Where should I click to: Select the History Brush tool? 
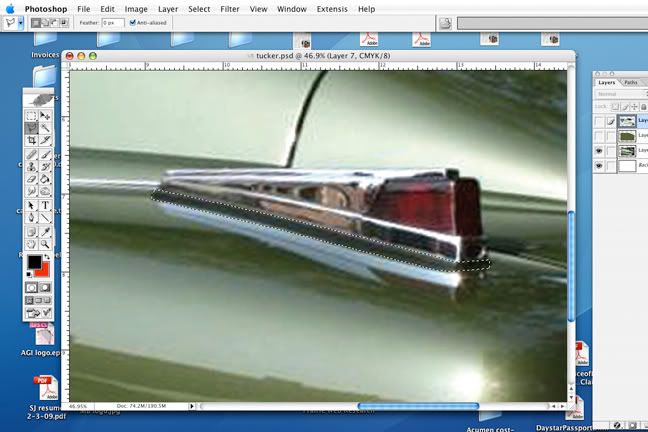click(x=45, y=167)
